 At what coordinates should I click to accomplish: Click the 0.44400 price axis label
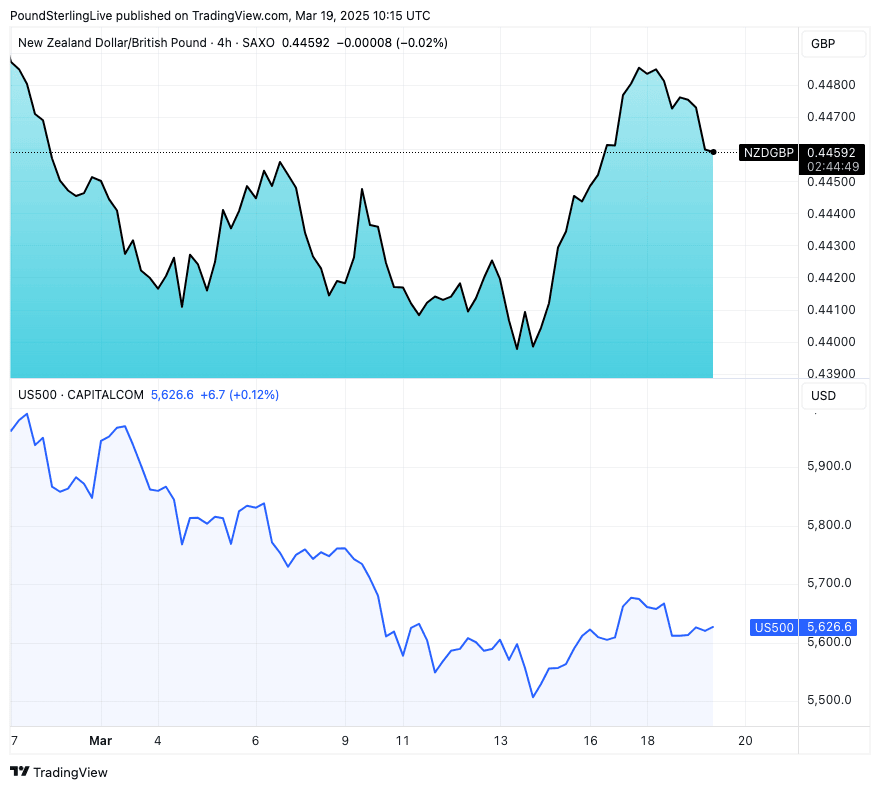pyautogui.click(x=831, y=213)
